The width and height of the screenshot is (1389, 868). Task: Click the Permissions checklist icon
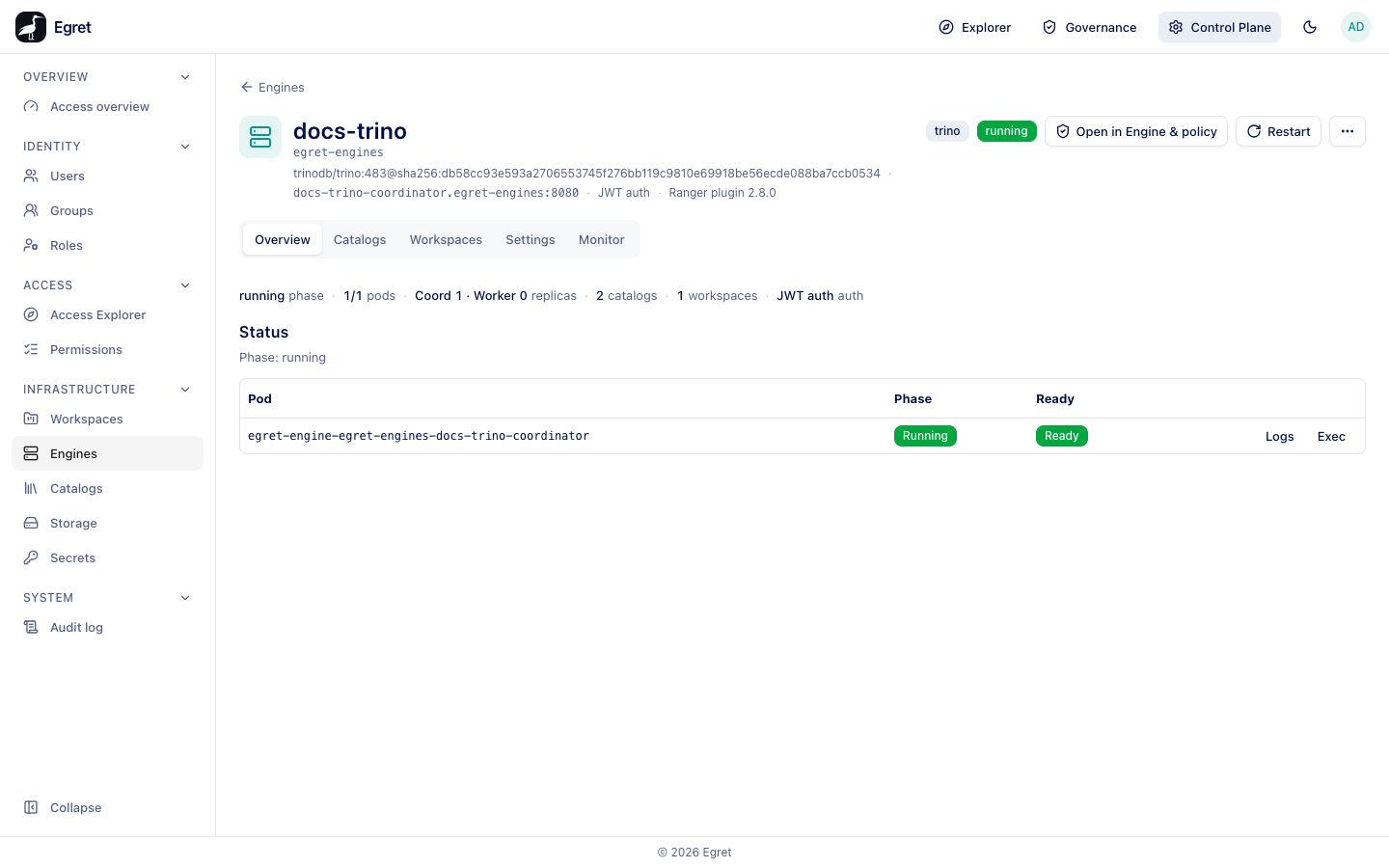click(31, 350)
